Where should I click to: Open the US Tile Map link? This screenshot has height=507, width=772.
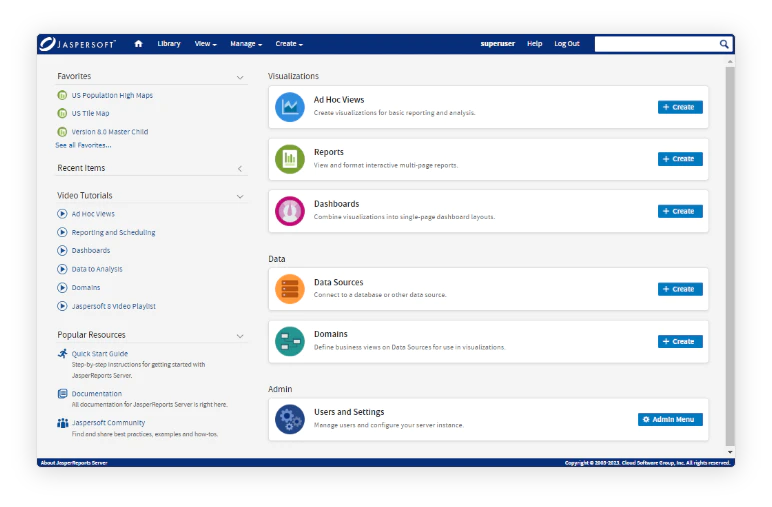[91, 113]
